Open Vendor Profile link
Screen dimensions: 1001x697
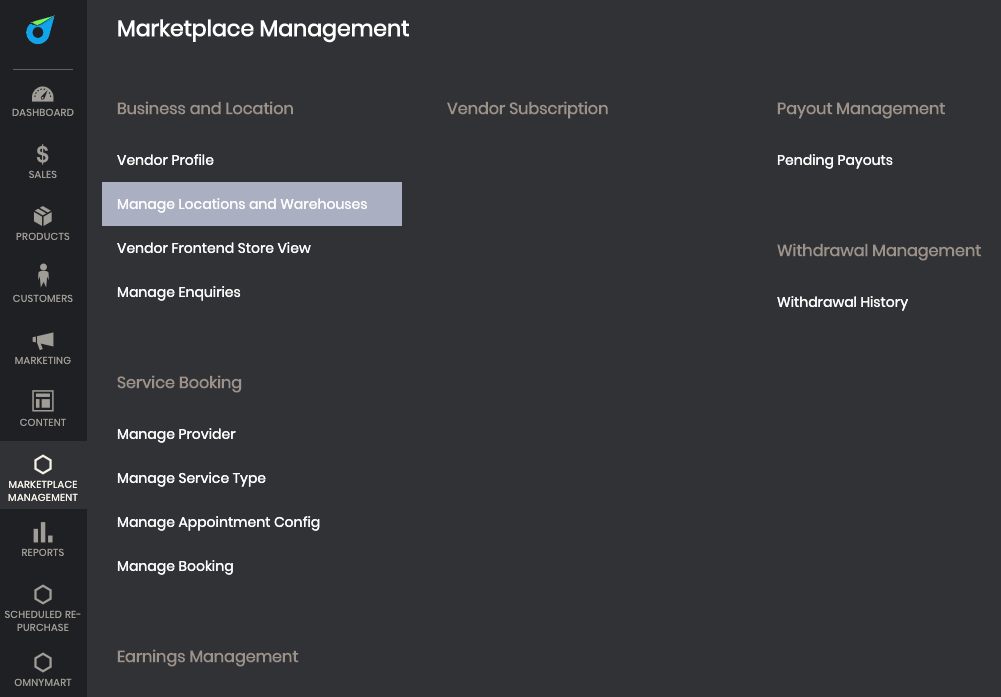165,160
